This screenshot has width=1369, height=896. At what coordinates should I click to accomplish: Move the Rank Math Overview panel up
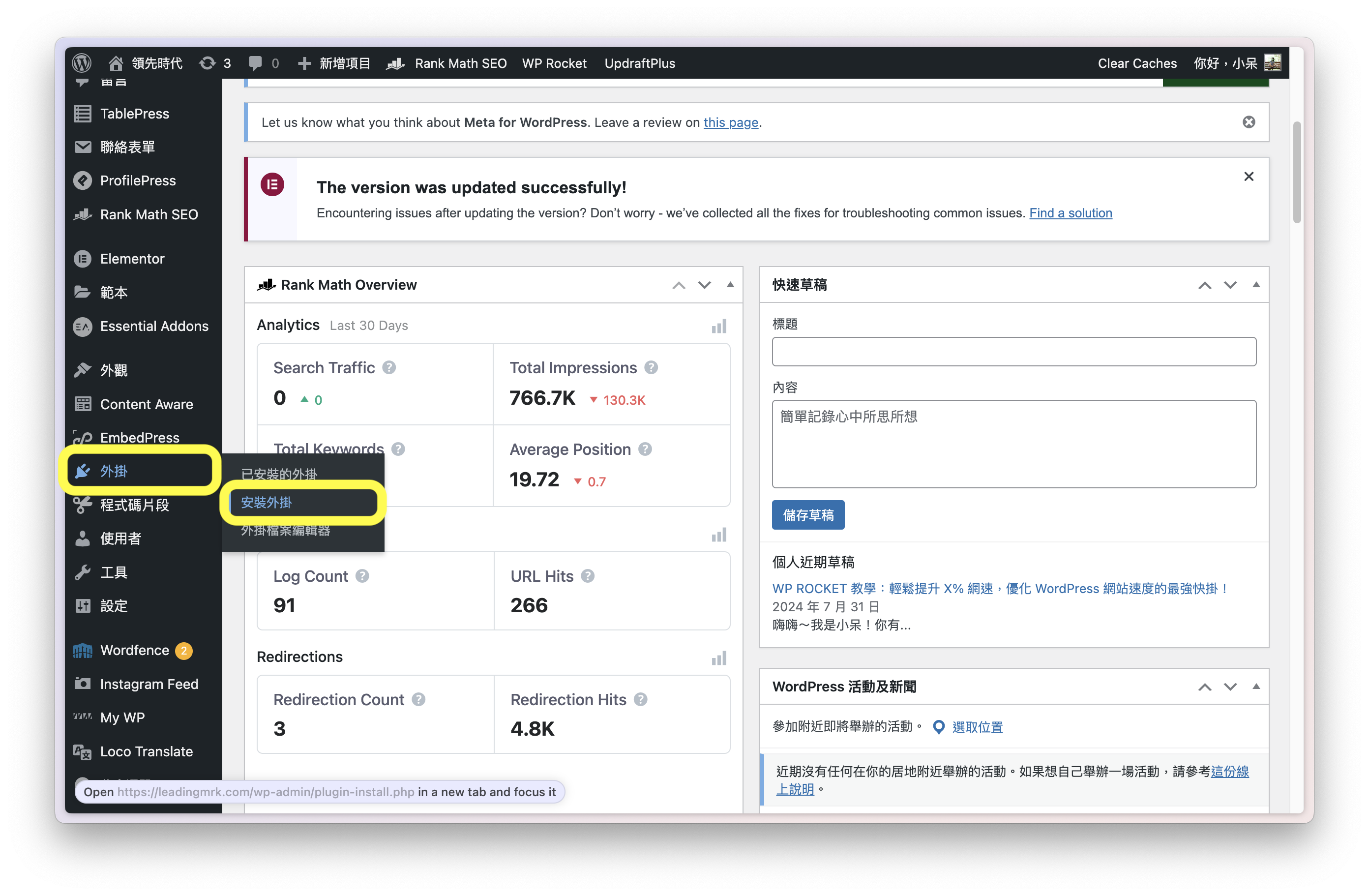[x=679, y=285]
